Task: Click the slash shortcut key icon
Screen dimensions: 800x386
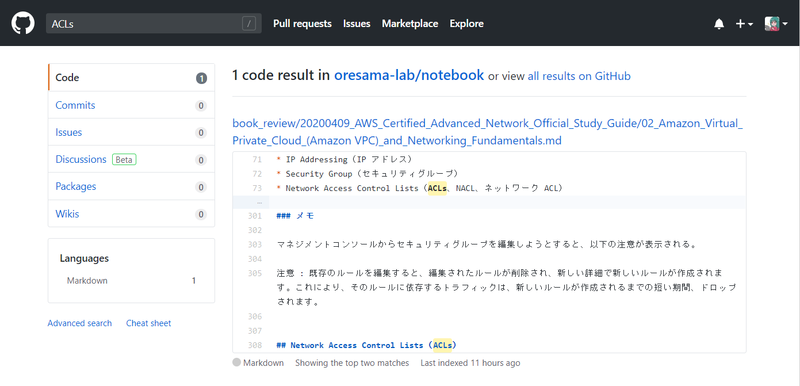Action: tap(248, 23)
